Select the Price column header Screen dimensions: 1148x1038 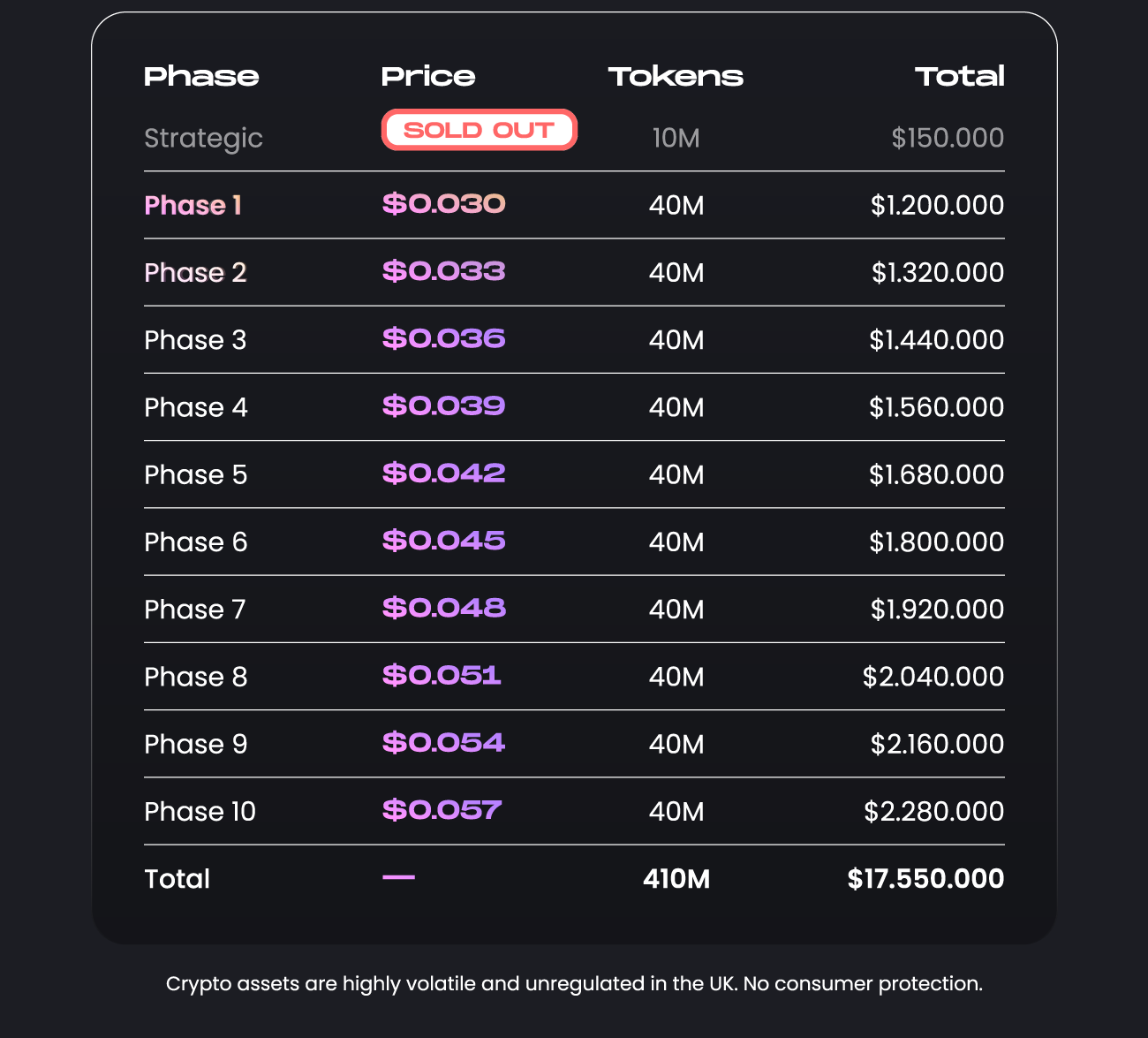coord(428,77)
